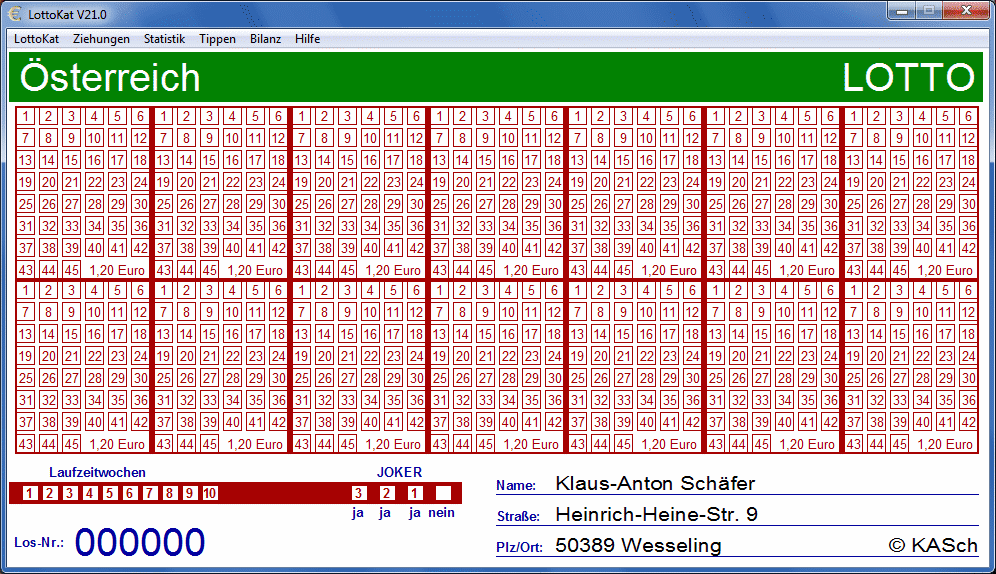
Task: Open the LottoKat menu
Action: pyautogui.click(x=36, y=39)
